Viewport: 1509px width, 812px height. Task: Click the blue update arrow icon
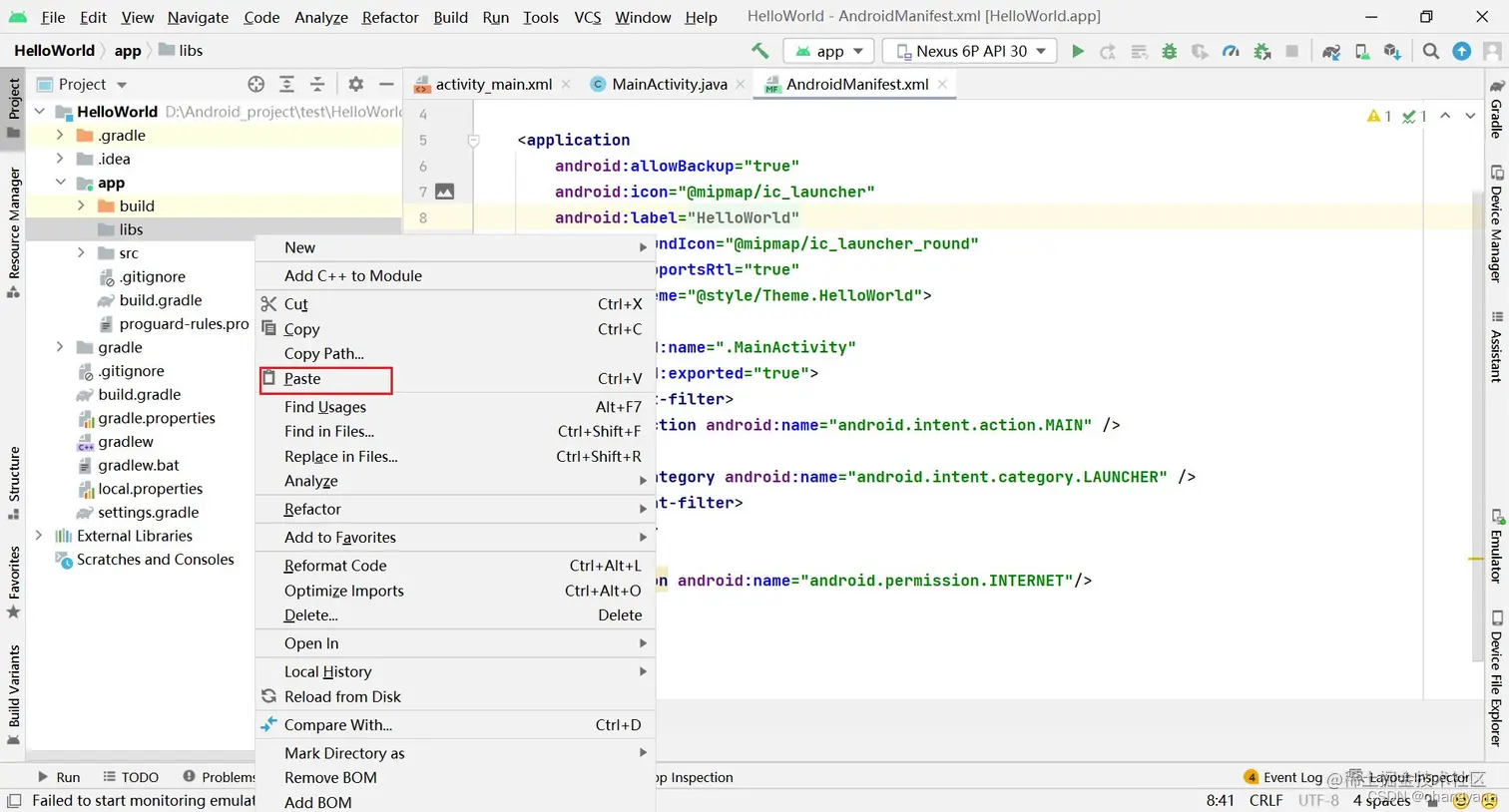click(x=1462, y=51)
